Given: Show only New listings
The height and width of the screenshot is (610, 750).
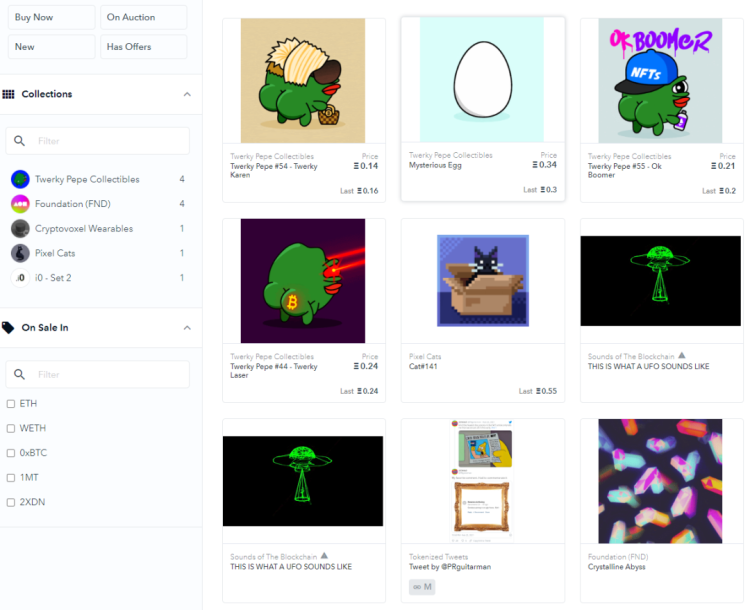Looking at the screenshot, I should [x=52, y=47].
